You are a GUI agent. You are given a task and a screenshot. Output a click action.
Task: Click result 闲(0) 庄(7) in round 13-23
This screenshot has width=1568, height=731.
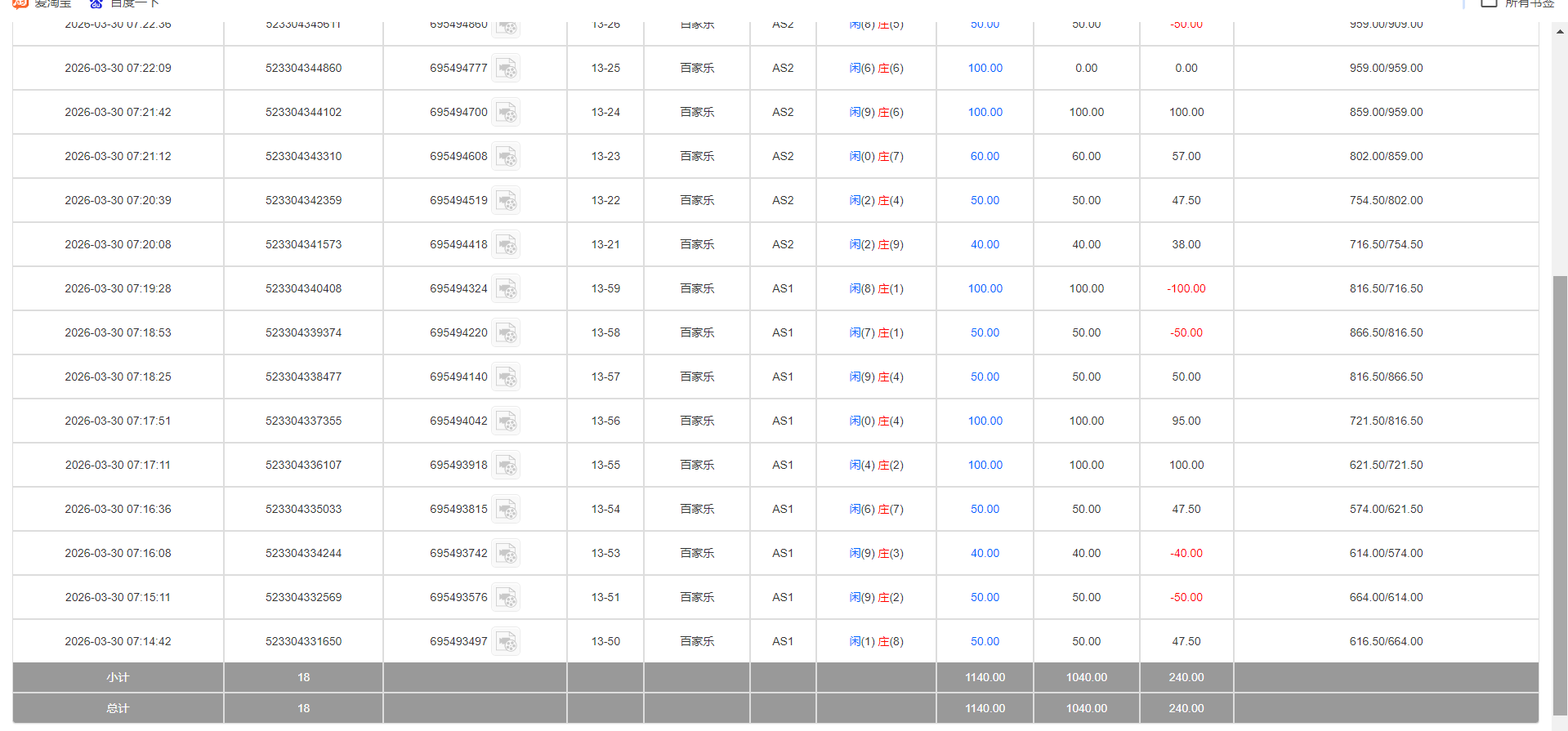pyautogui.click(x=876, y=156)
